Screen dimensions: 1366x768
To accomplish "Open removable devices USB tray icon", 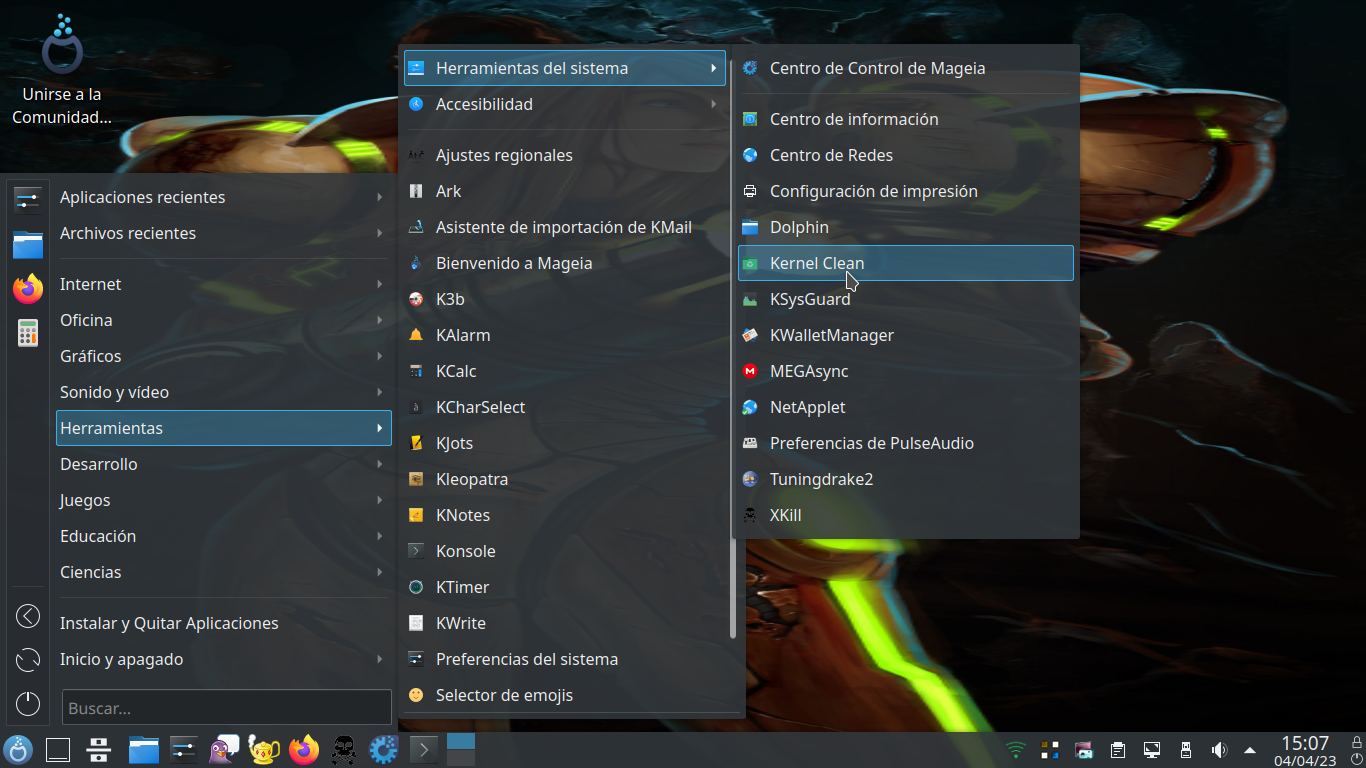I will tap(1186, 749).
